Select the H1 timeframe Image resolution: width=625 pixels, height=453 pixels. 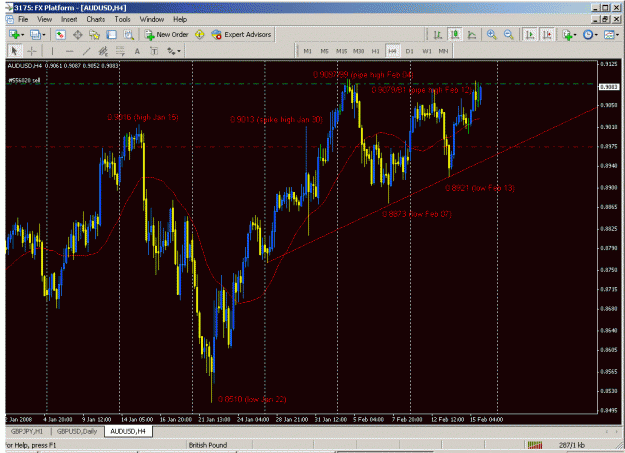tap(375, 51)
